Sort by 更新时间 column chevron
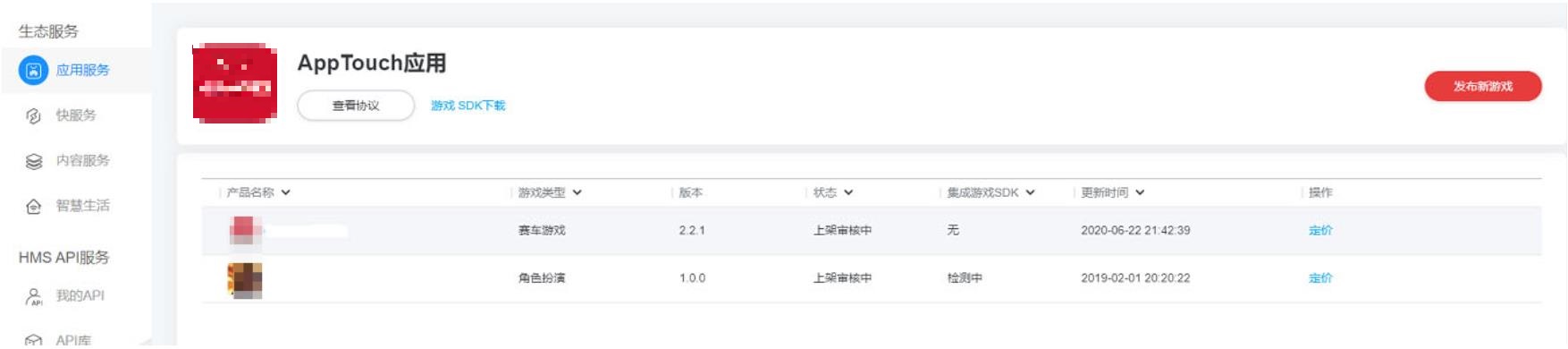1568x349 pixels. 1140,192
